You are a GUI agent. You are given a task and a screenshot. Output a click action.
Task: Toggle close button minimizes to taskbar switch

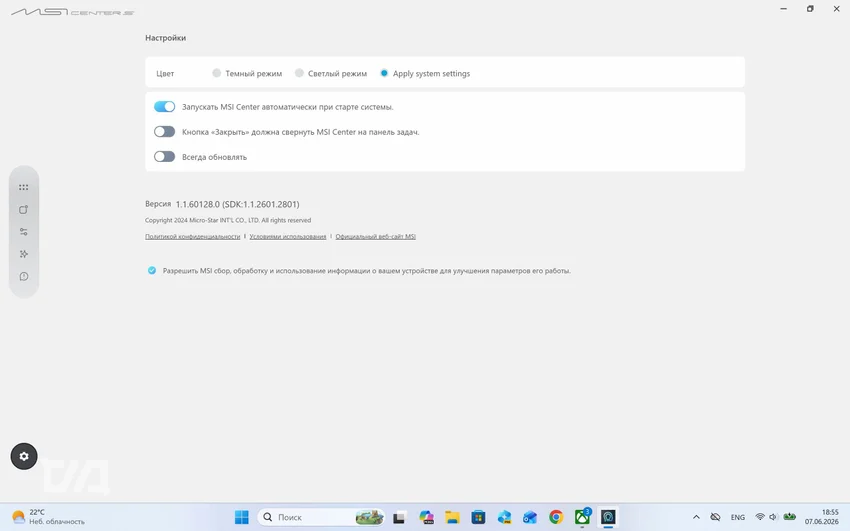click(x=164, y=132)
